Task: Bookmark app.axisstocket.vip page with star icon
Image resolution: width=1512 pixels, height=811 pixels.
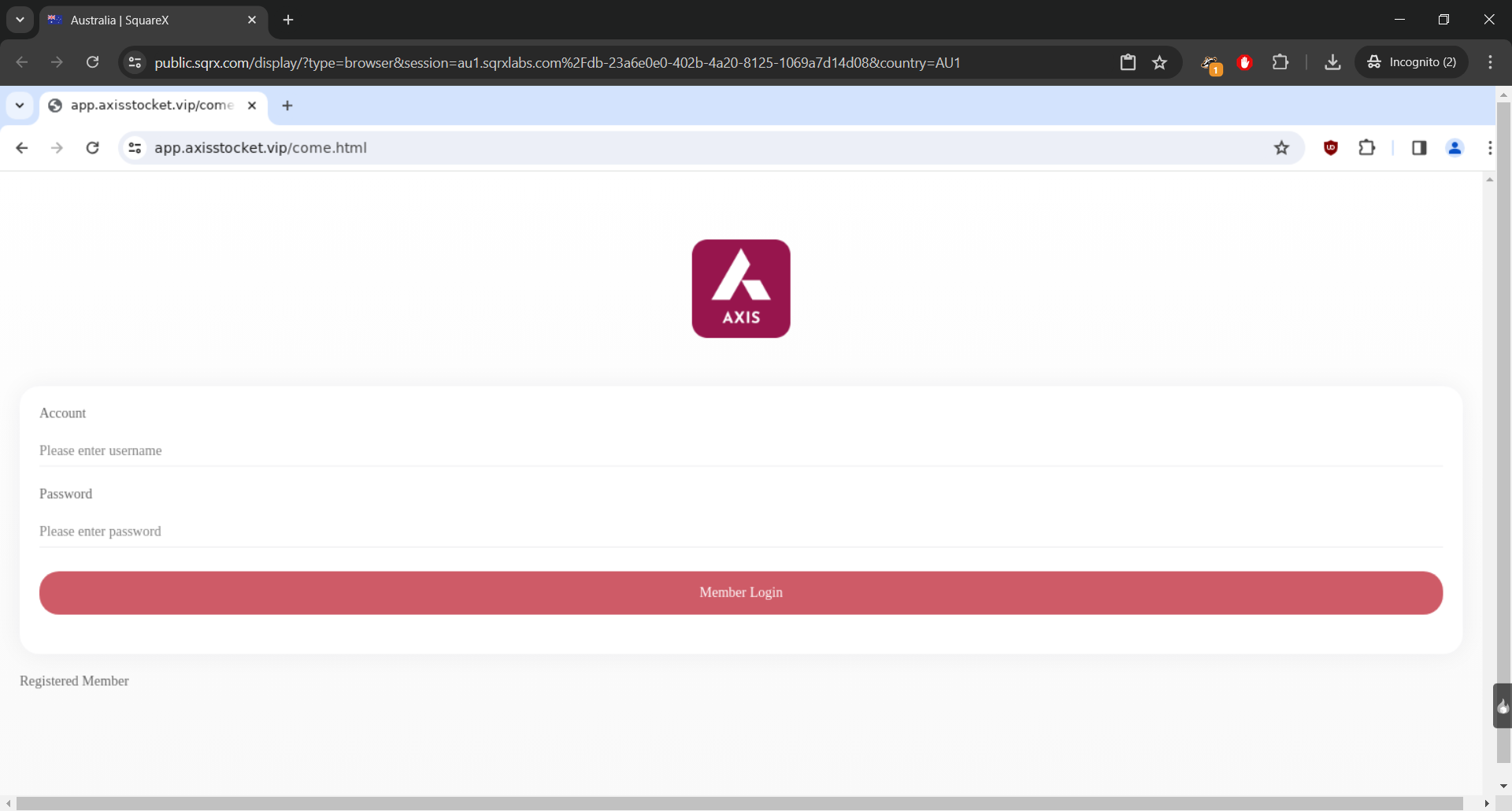Action: coord(1281,147)
